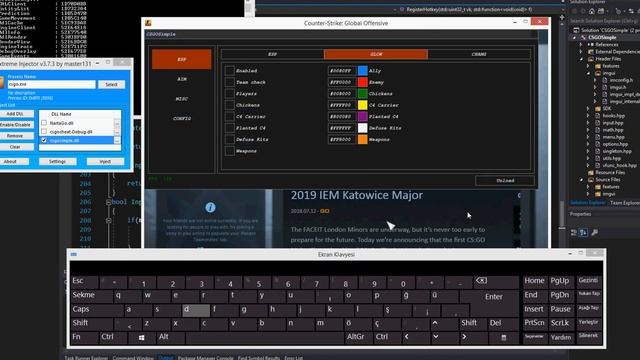Open Settings in Extreme Injector
This screenshot has width=640, height=360.
click(x=58, y=162)
